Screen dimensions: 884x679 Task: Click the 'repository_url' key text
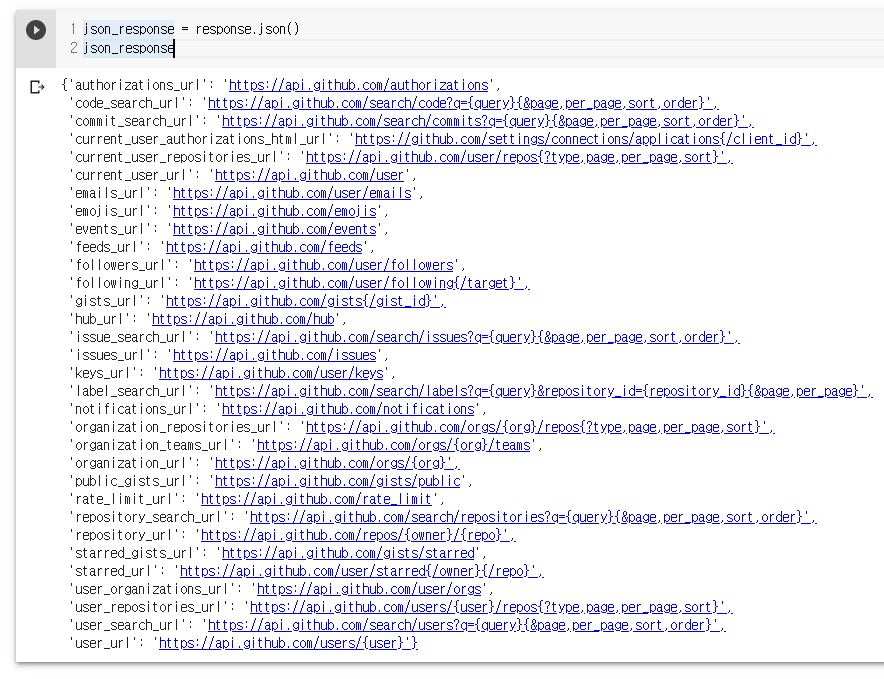coord(123,536)
